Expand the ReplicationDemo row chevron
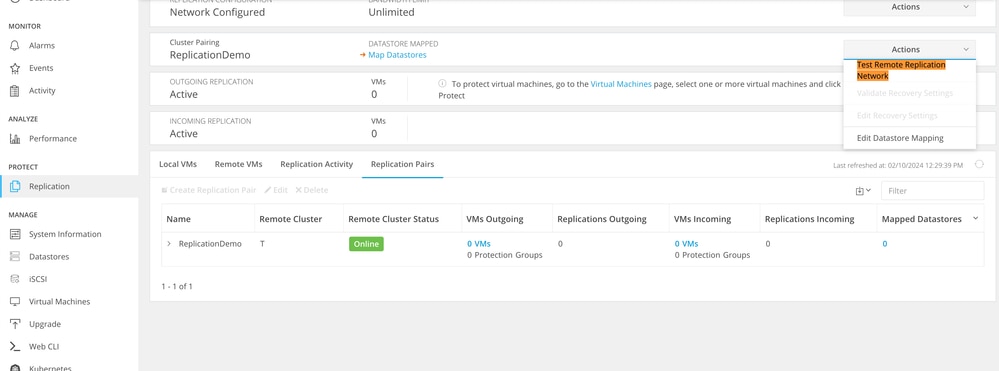Viewport: 999px width, 371px height. 169,244
